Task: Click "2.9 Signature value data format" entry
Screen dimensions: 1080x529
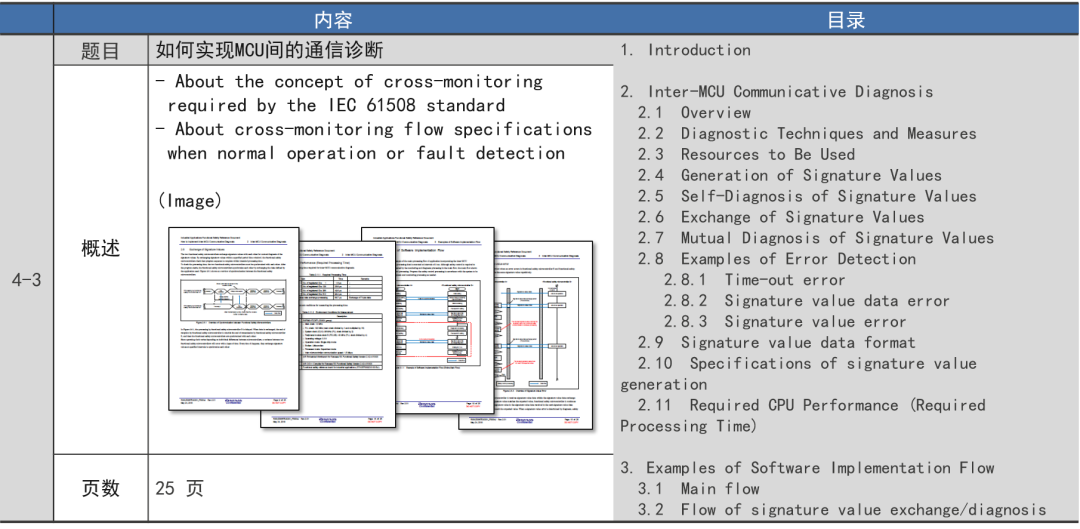Action: click(x=776, y=343)
